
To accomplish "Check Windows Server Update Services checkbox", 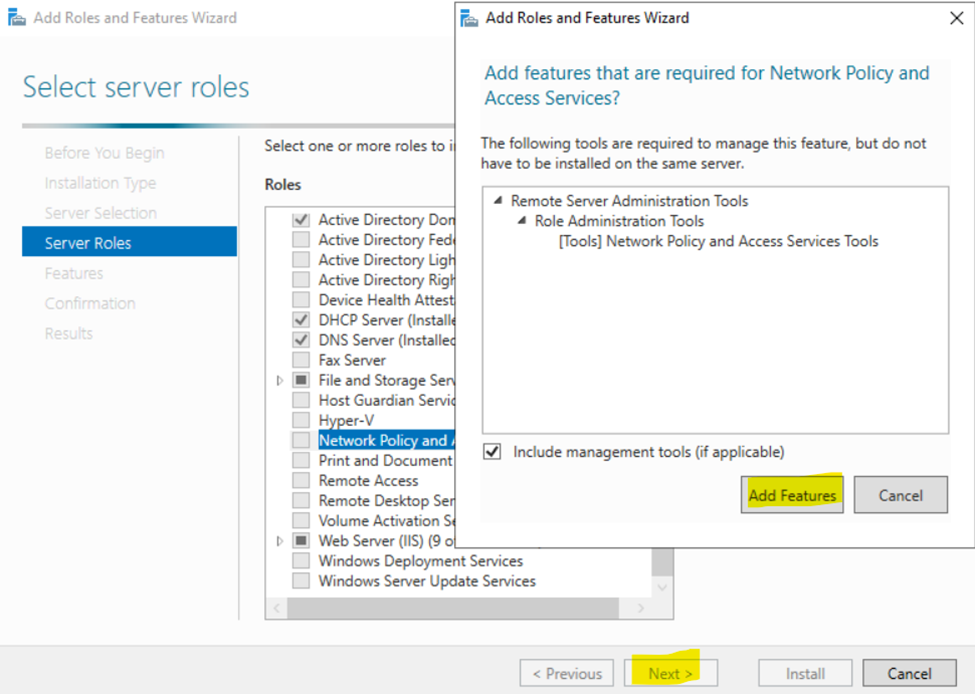I will tap(301, 581).
